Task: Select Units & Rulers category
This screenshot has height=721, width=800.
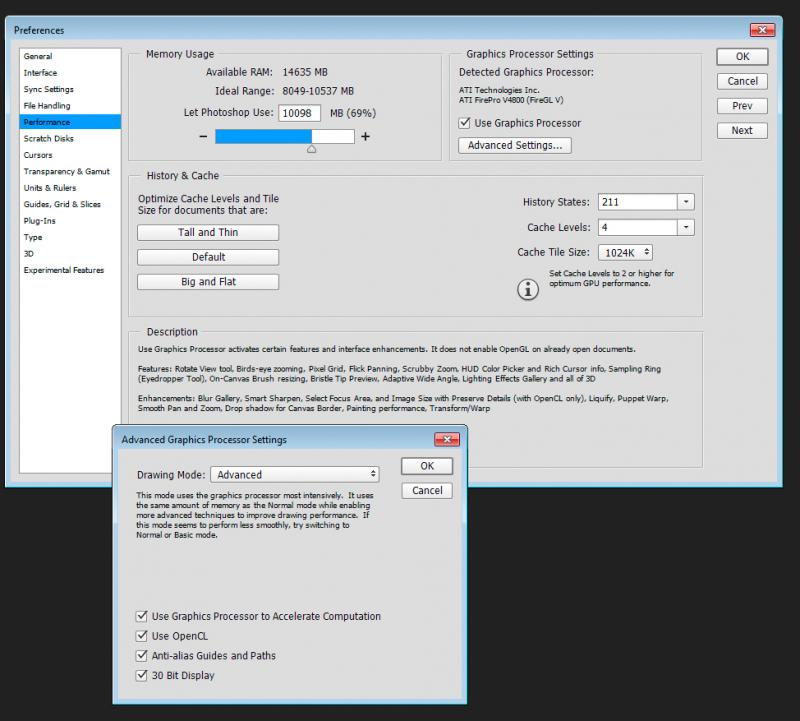Action: [x=70, y=188]
